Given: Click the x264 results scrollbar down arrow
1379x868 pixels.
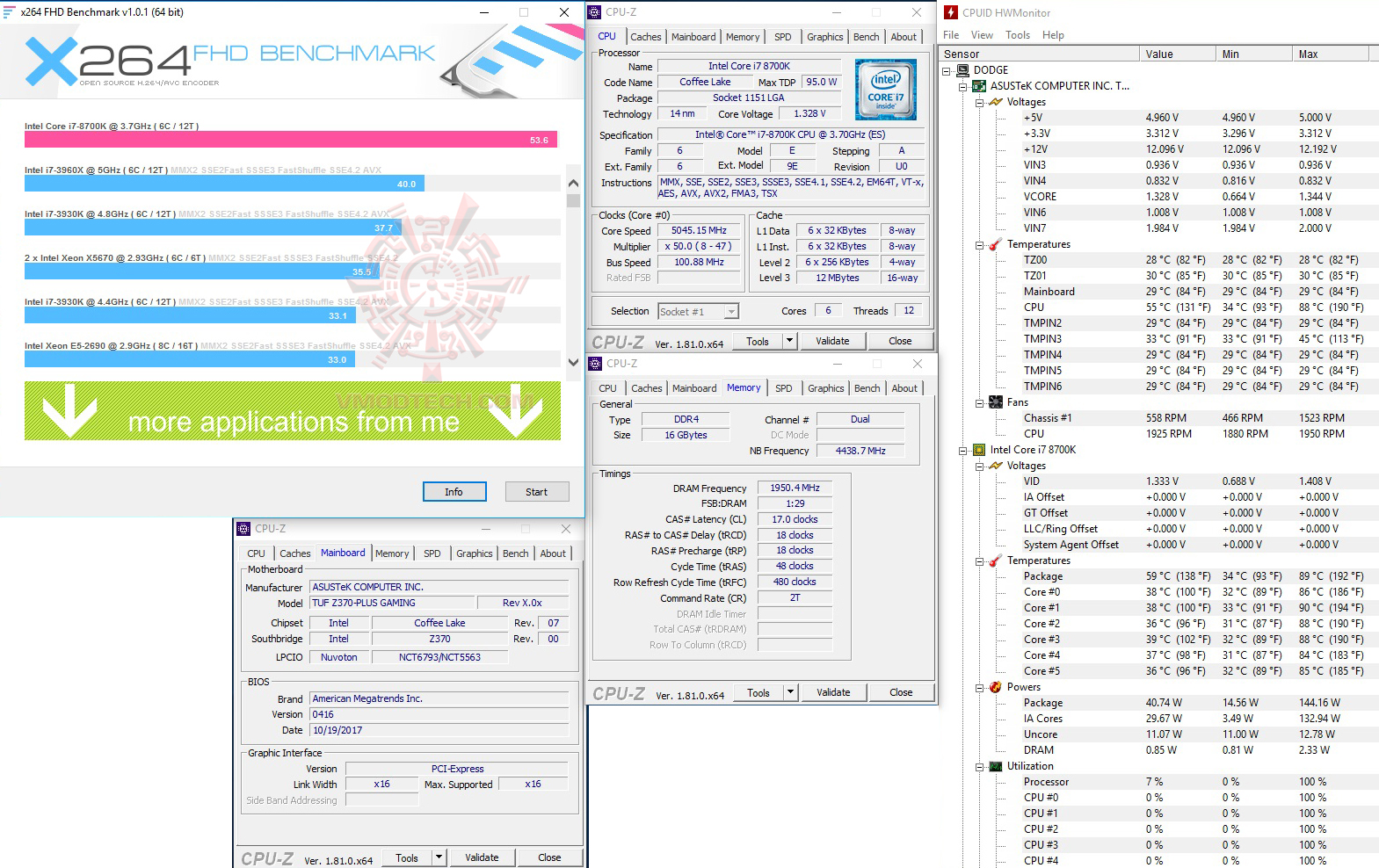Looking at the screenshot, I should [x=573, y=362].
